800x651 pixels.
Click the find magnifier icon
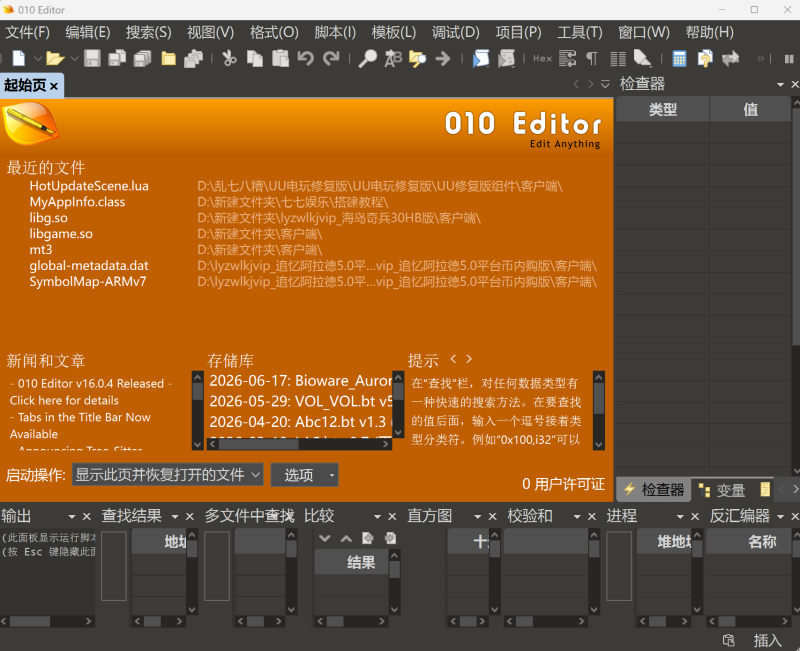(x=367, y=58)
